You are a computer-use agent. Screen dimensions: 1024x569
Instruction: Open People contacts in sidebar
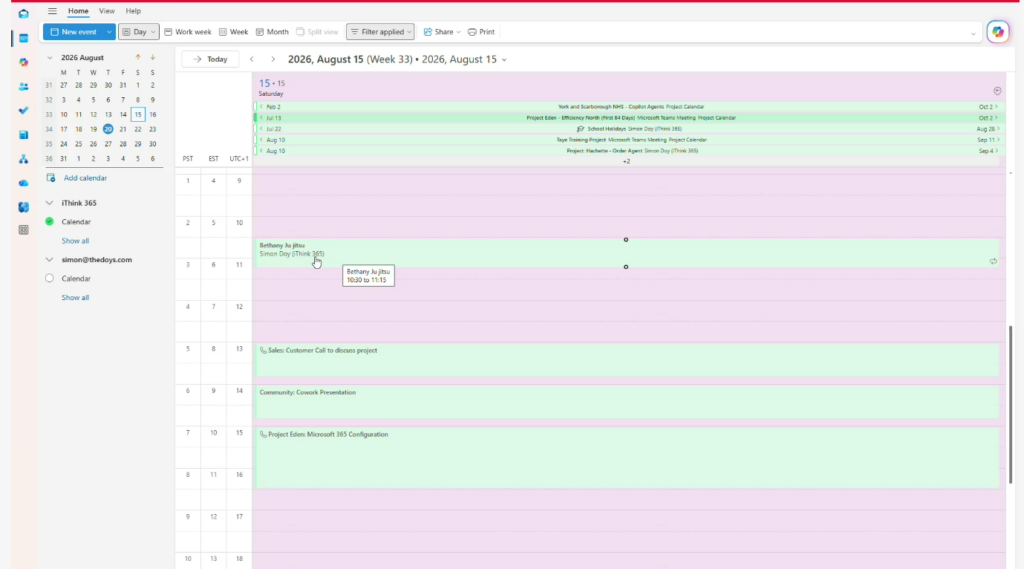click(24, 86)
